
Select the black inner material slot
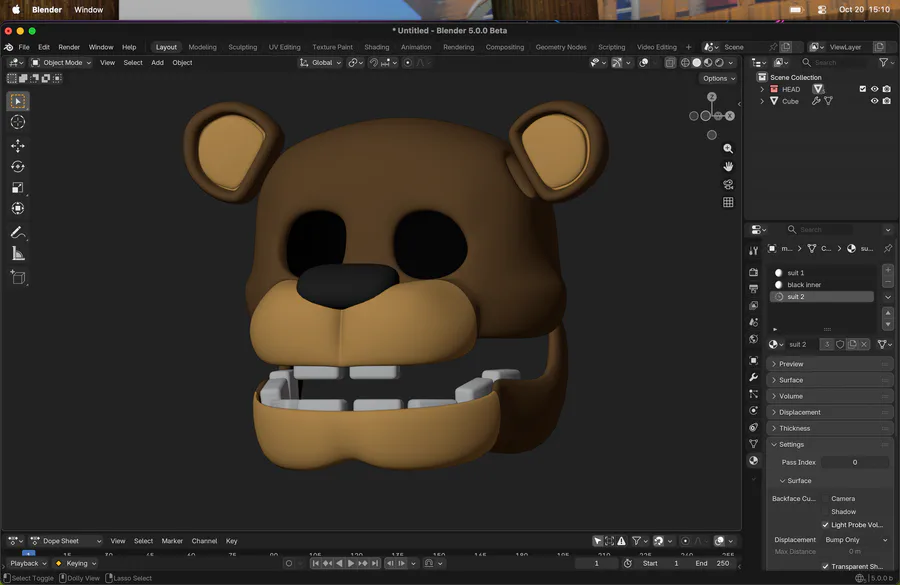[x=821, y=285]
